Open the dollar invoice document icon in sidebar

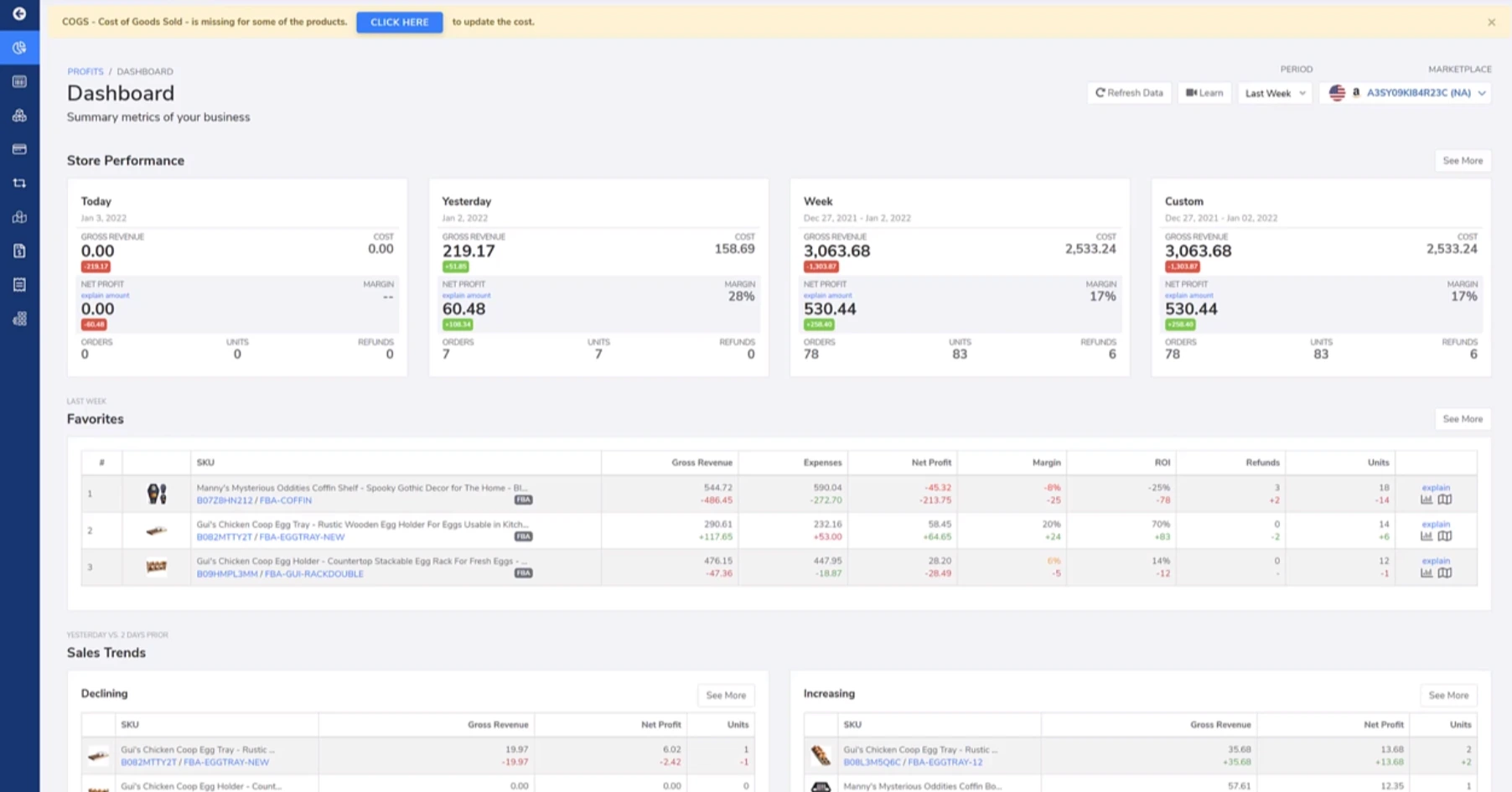(x=19, y=251)
